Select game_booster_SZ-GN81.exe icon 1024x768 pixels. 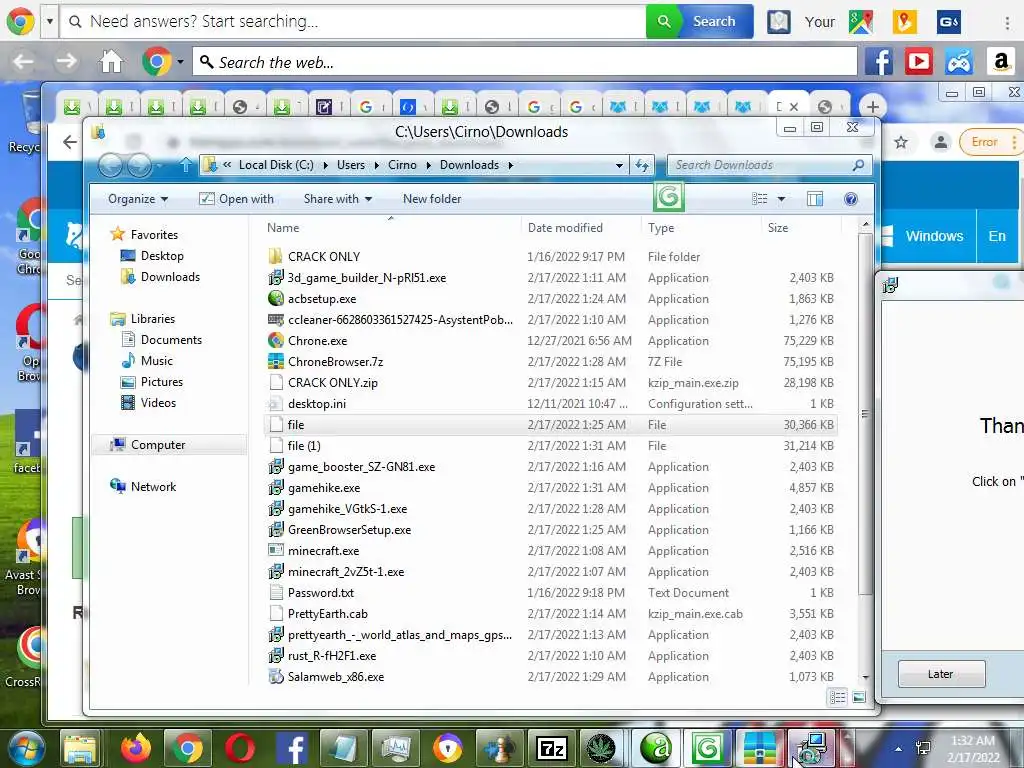pyautogui.click(x=276, y=466)
